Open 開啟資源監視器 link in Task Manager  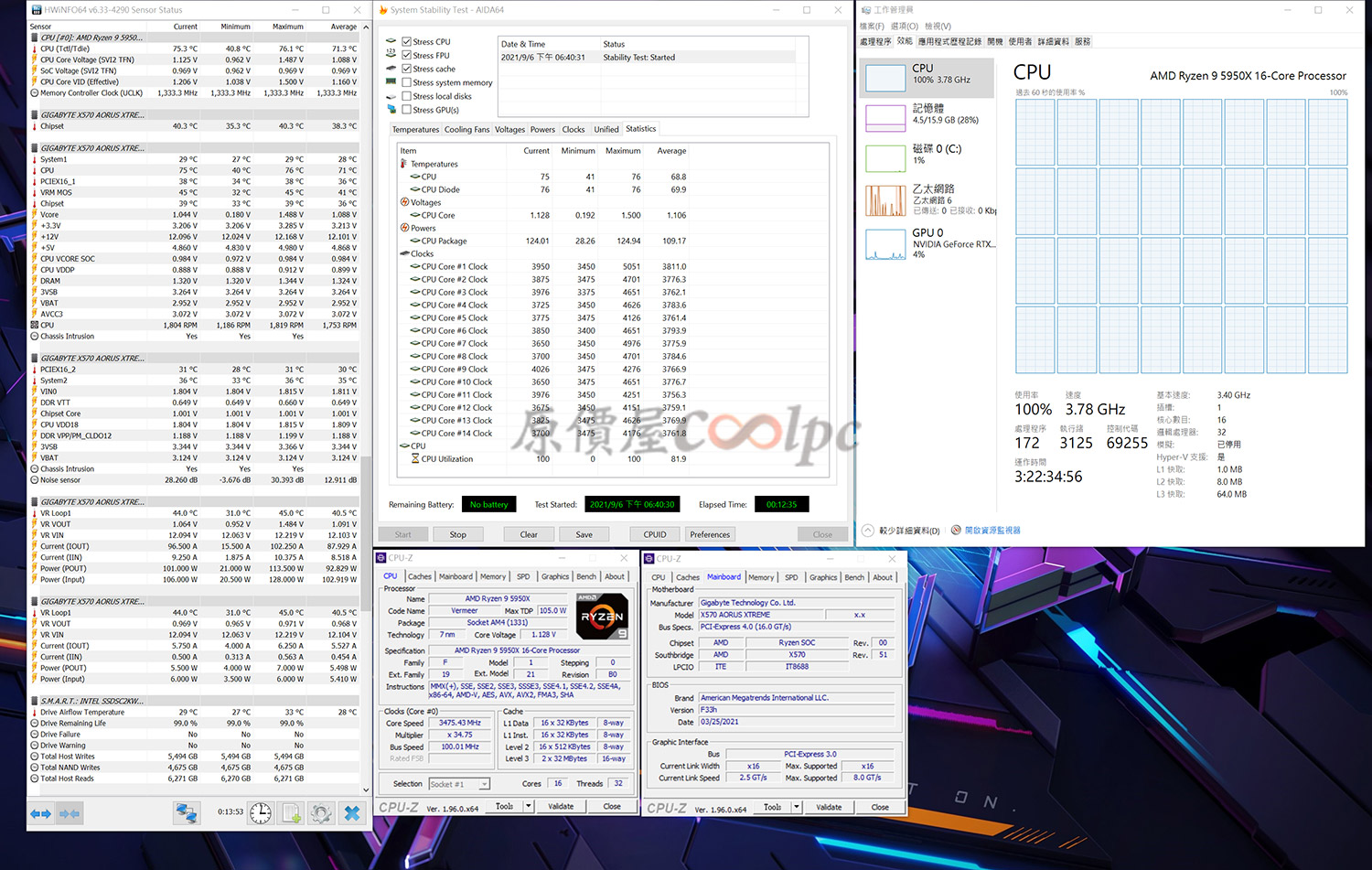point(992,530)
